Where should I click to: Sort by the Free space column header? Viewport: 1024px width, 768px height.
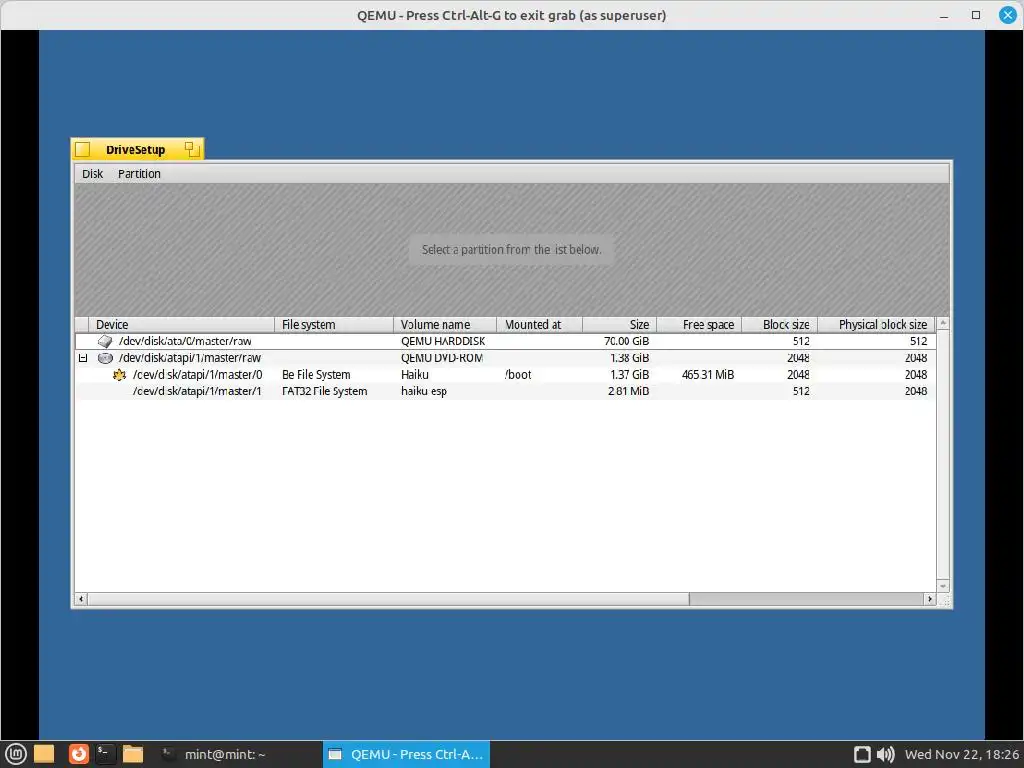point(699,325)
